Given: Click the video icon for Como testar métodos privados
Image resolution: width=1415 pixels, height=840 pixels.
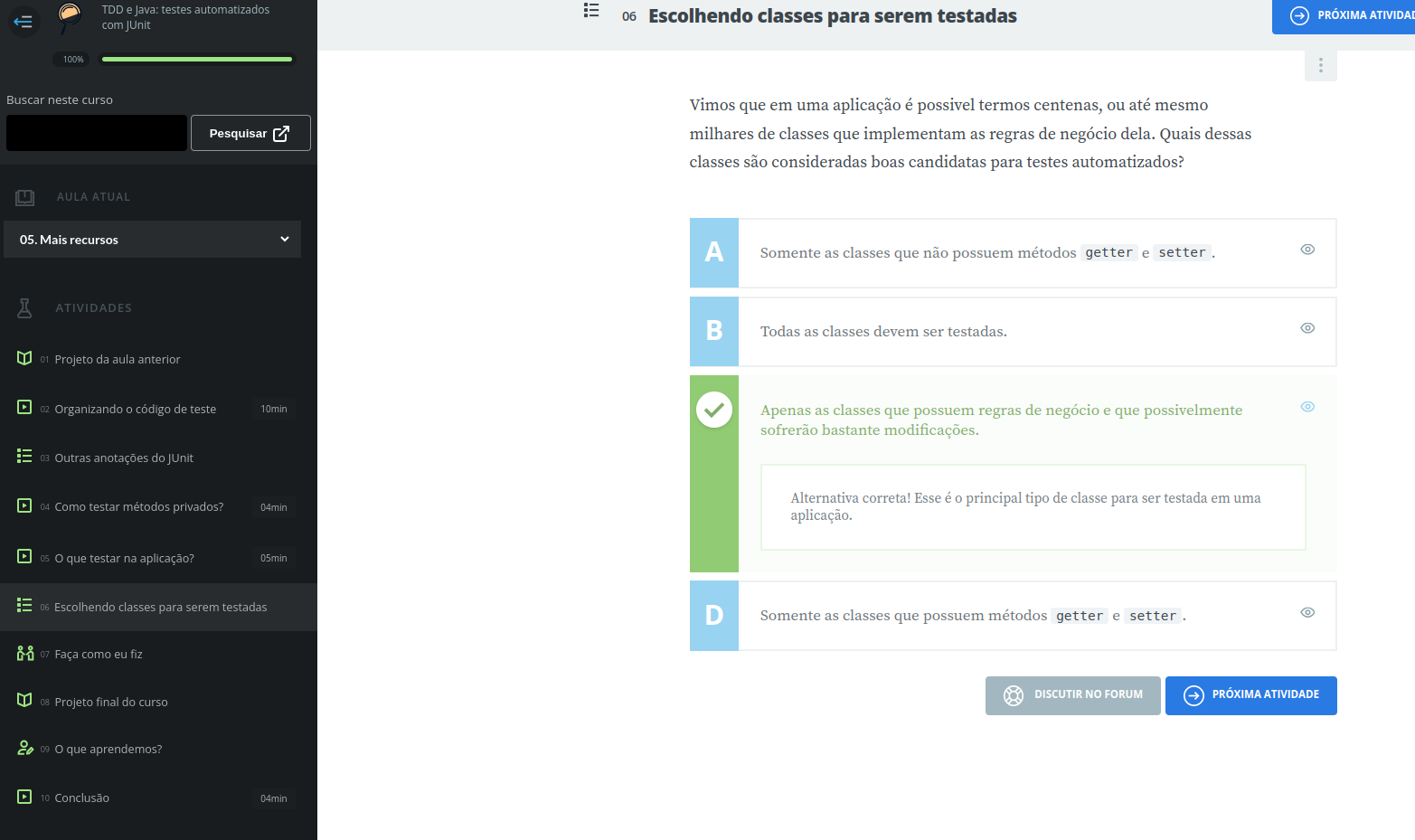Looking at the screenshot, I should (x=24, y=505).
